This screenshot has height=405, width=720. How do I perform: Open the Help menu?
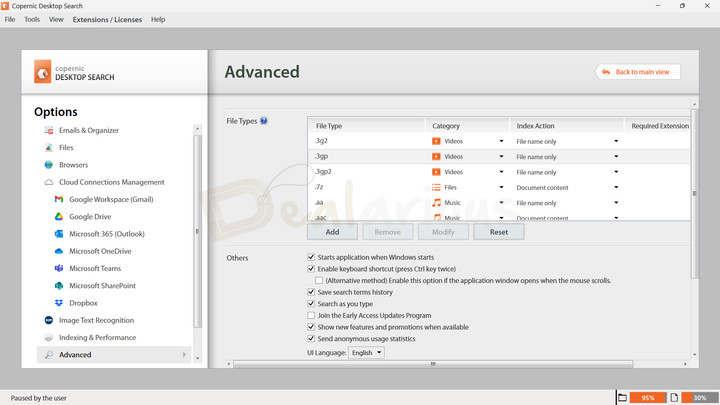click(x=158, y=19)
